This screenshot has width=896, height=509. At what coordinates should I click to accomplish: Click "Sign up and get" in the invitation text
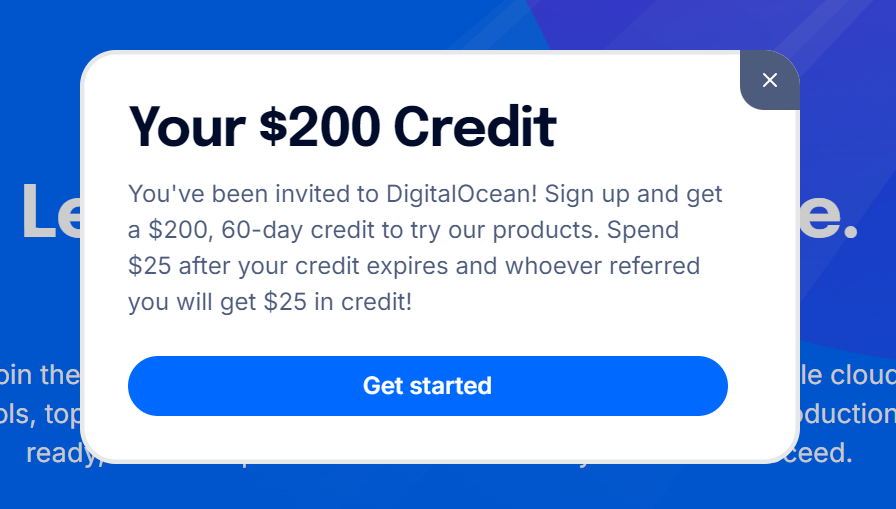click(635, 194)
